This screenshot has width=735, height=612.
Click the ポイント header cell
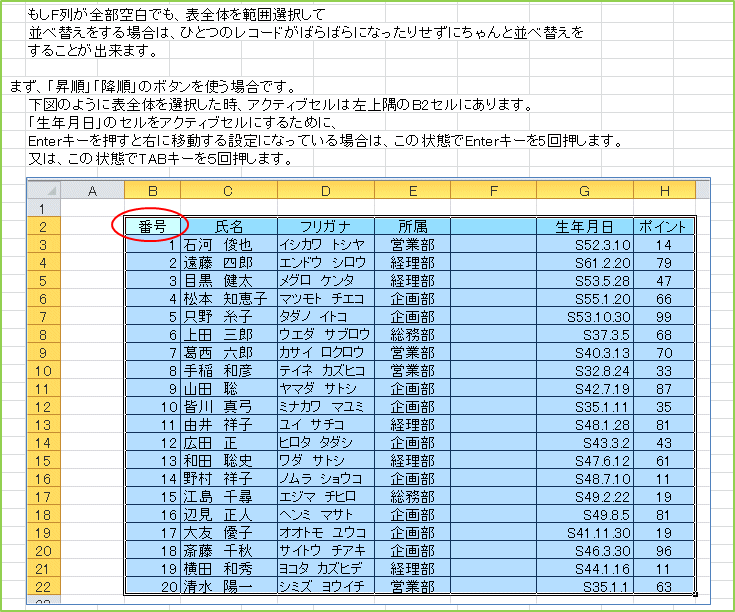(663, 226)
